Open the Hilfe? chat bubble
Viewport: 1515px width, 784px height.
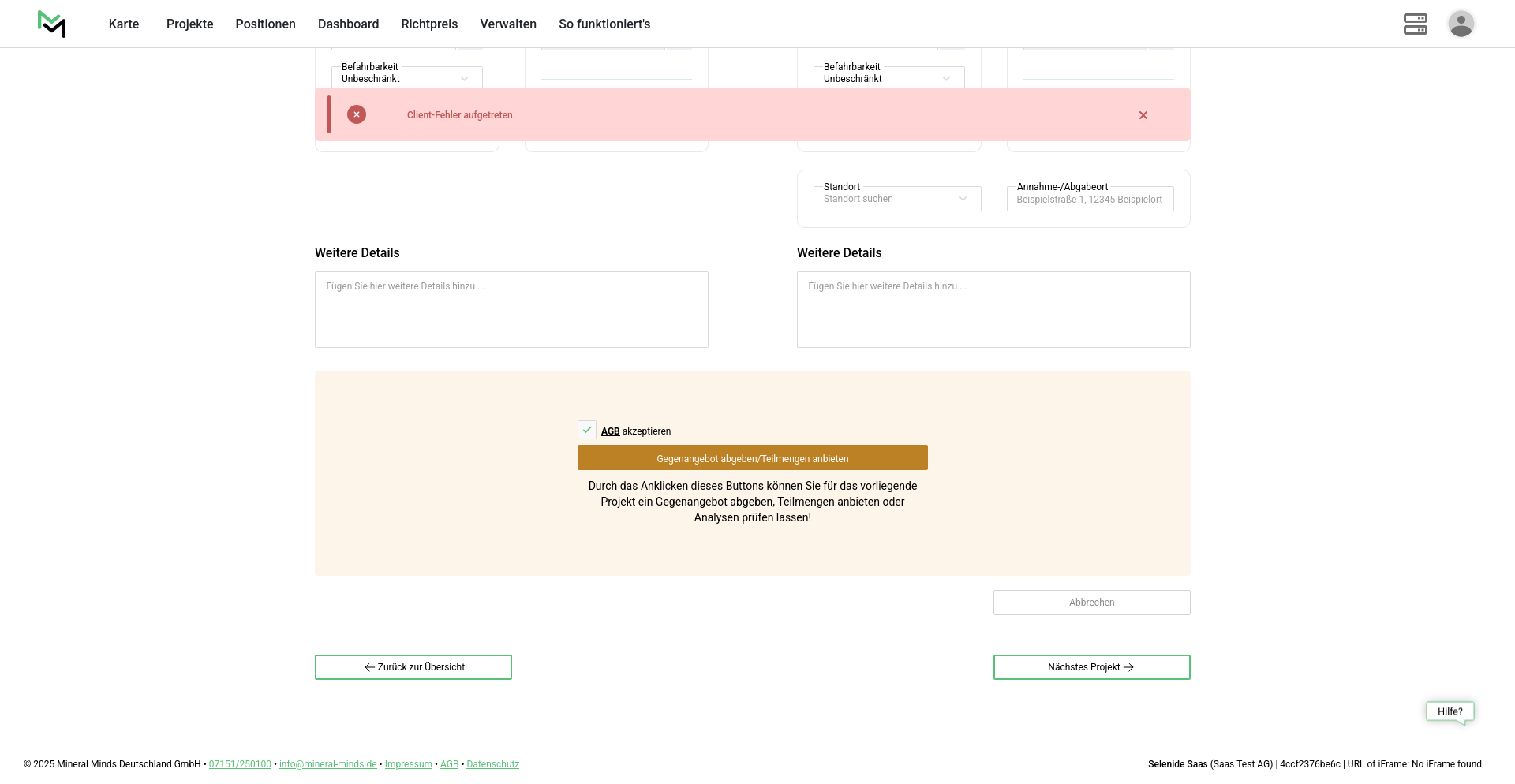1450,711
